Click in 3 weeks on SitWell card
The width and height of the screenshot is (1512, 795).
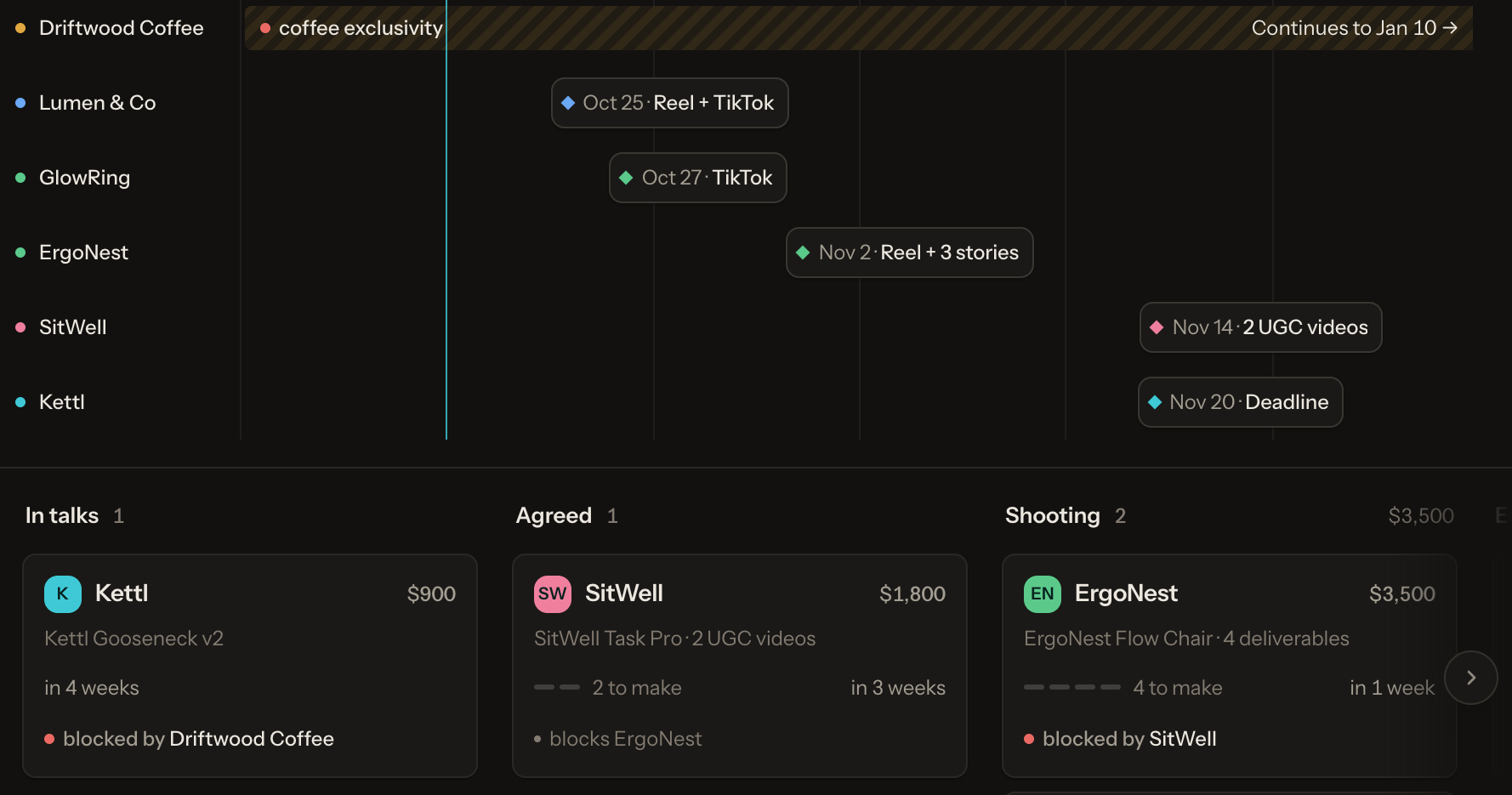898,688
